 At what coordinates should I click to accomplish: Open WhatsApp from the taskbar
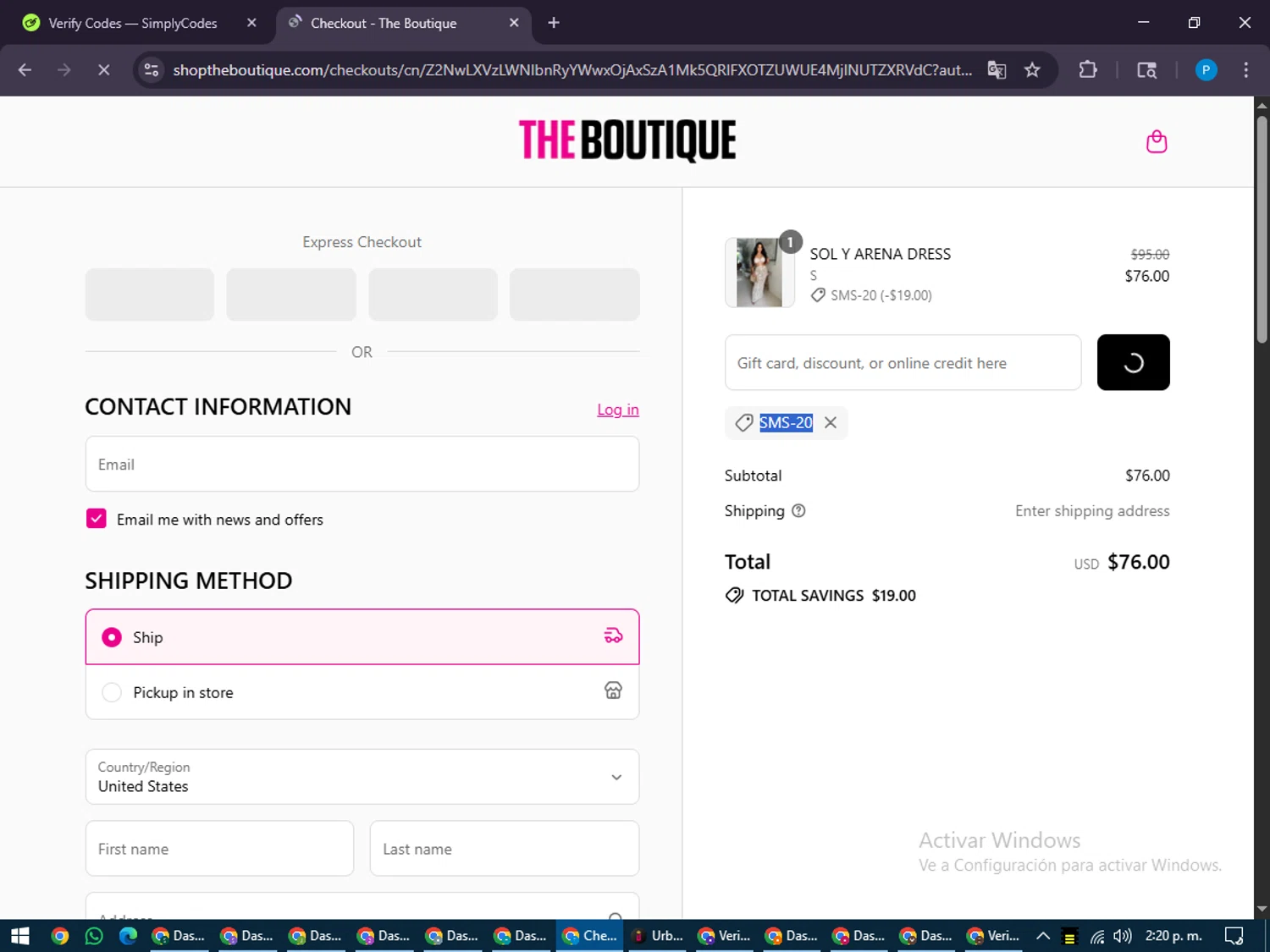pyautogui.click(x=94, y=936)
